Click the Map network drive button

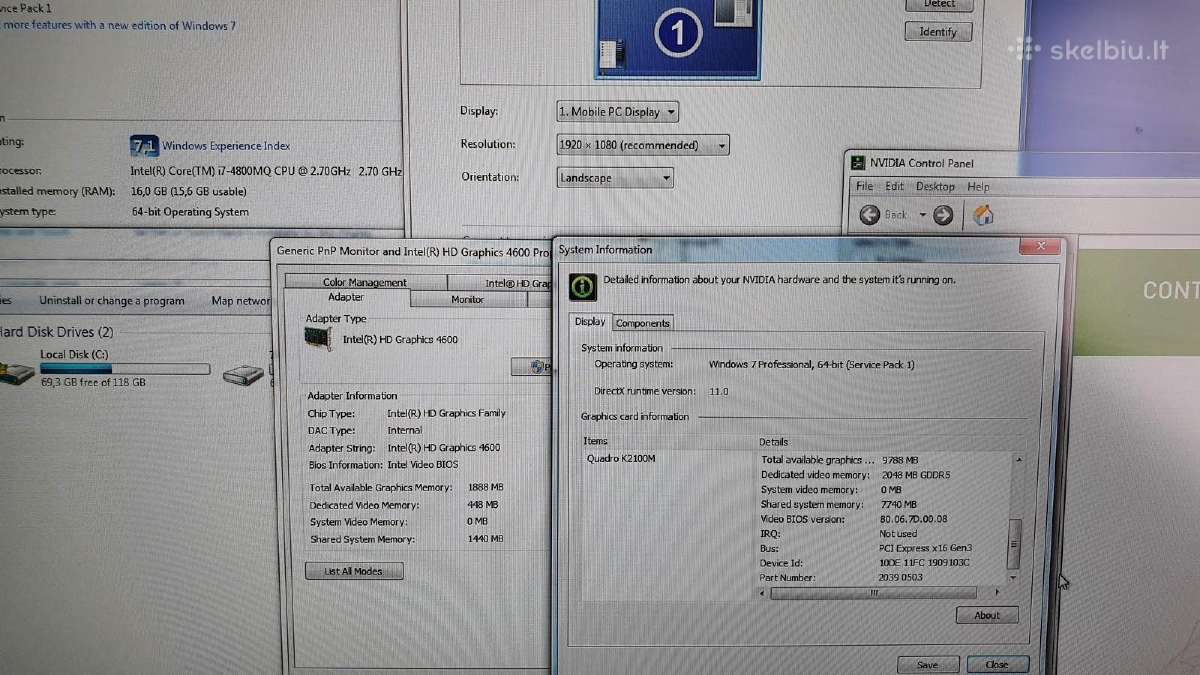[x=241, y=300]
